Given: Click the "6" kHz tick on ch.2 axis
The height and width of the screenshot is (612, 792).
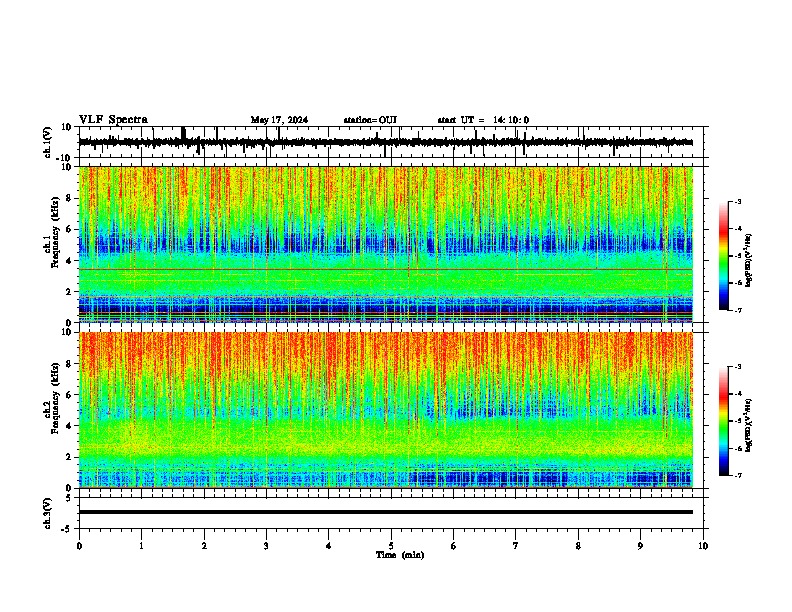Looking at the screenshot, I should pyautogui.click(x=69, y=394).
